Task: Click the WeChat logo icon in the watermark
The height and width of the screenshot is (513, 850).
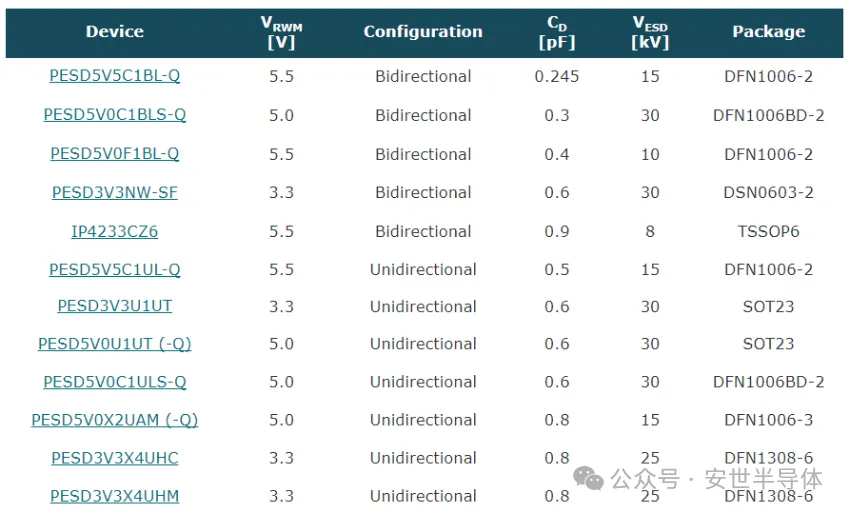Action: (596, 479)
